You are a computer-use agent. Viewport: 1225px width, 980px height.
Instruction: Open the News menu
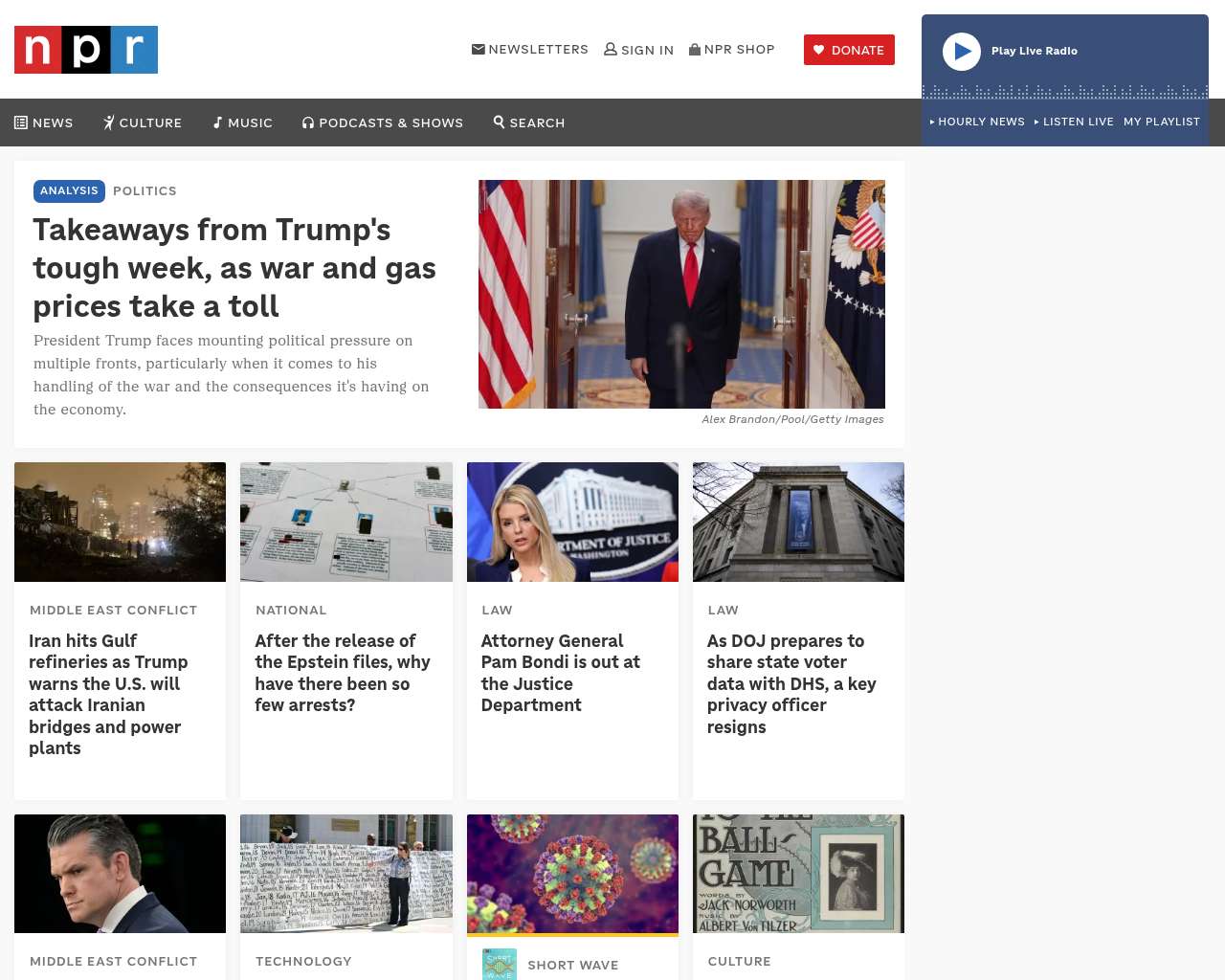[x=44, y=122]
